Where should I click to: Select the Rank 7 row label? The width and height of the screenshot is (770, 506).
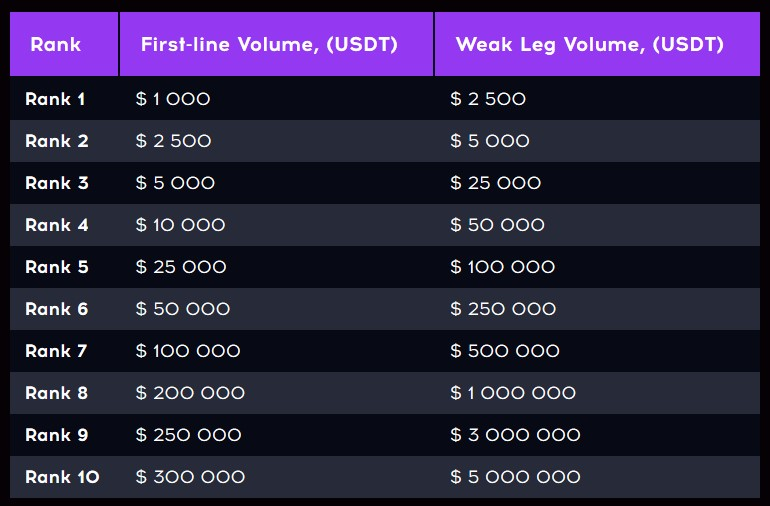[56, 351]
